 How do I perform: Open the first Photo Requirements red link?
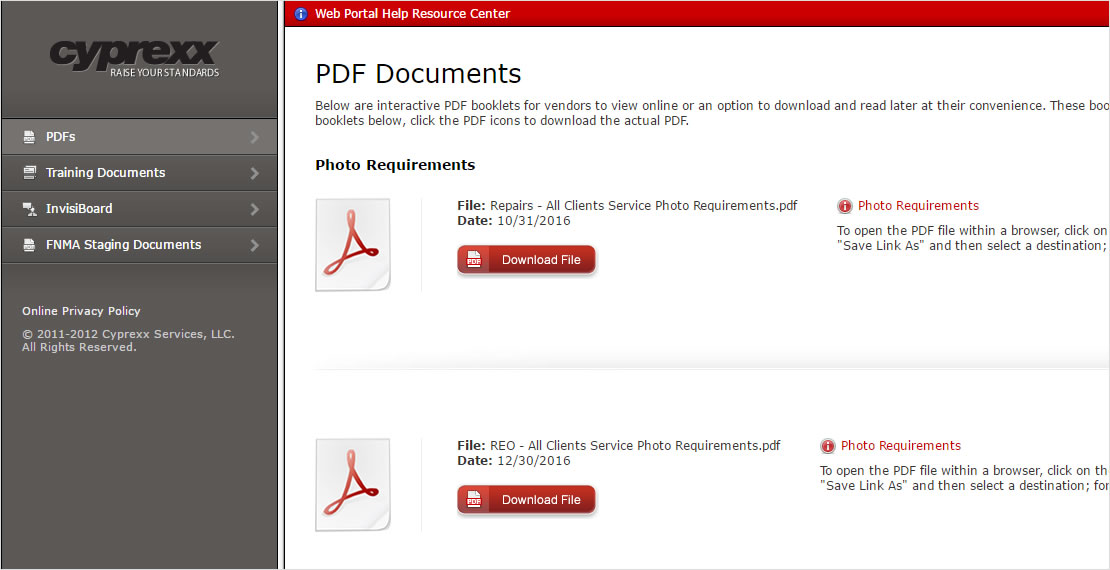tap(918, 206)
